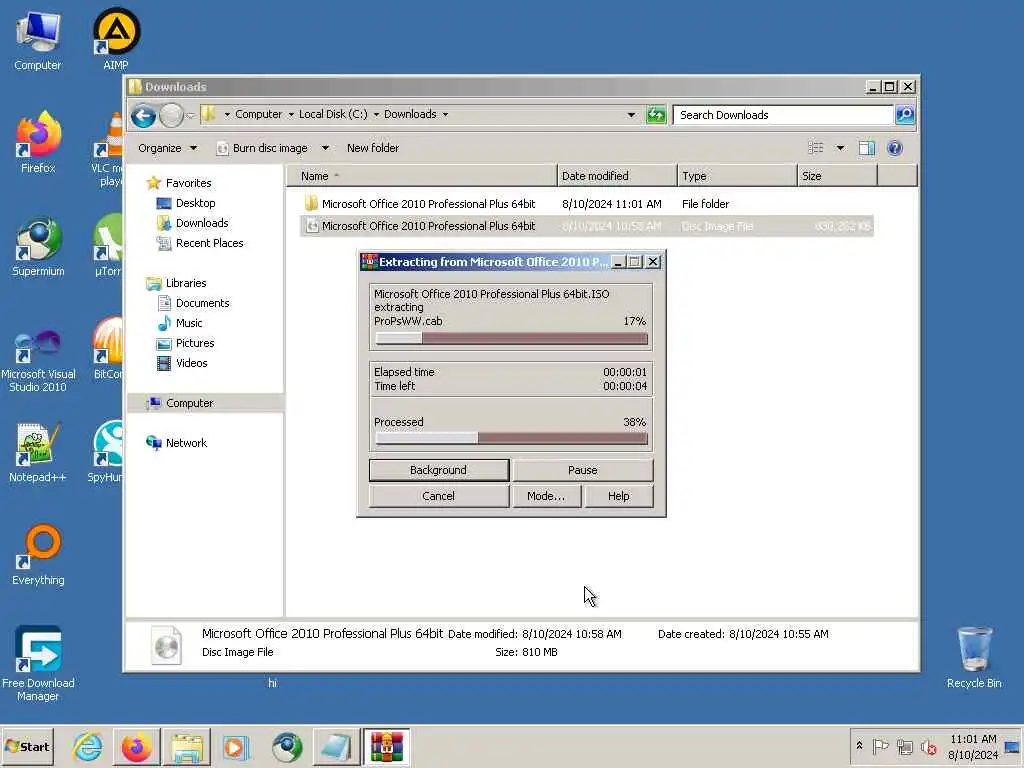This screenshot has height=768, width=1024.
Task: Sort by the Type column header
Action: pyautogui.click(x=737, y=176)
